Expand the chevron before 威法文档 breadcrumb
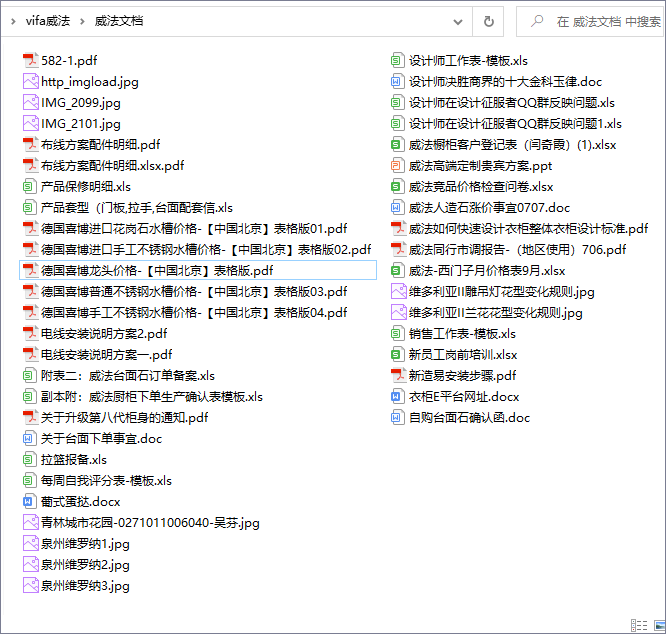The image size is (666, 634). pos(82,21)
